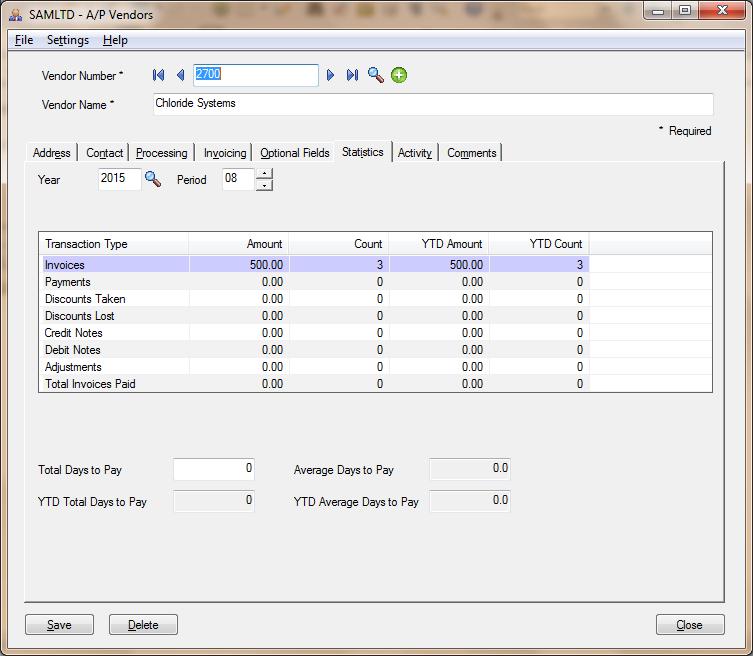Click the Transaction Type column header

coord(114,243)
